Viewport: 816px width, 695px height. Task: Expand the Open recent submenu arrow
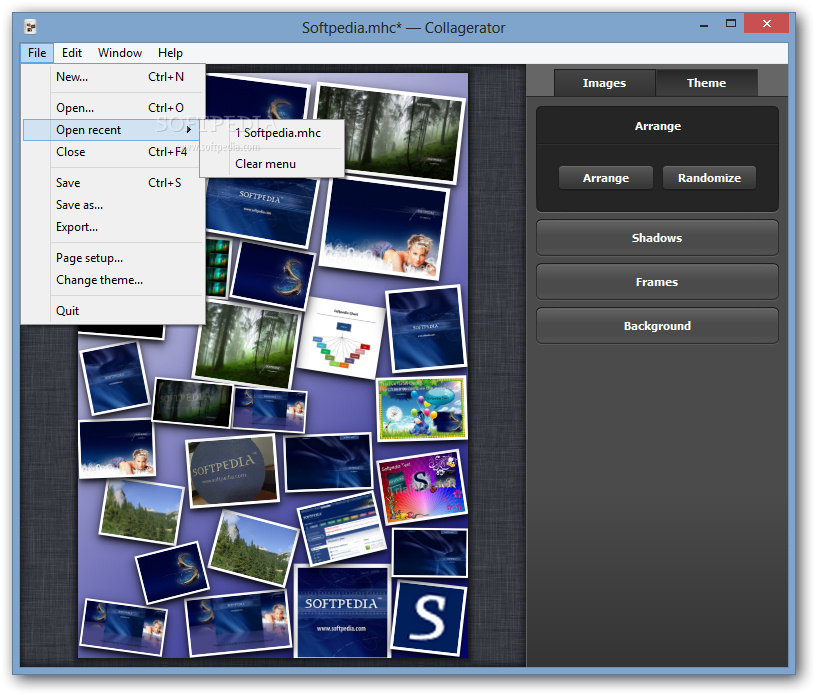[x=189, y=130]
